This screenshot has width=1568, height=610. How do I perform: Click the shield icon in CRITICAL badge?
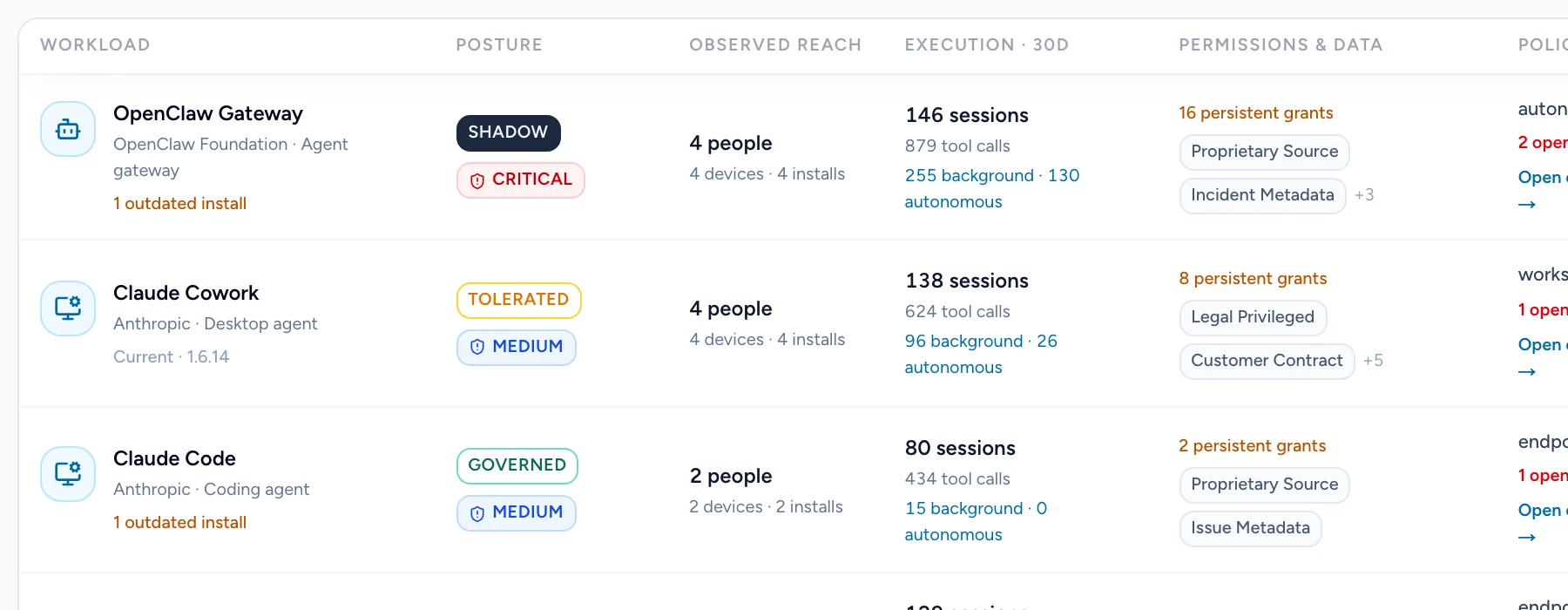pyautogui.click(x=477, y=180)
